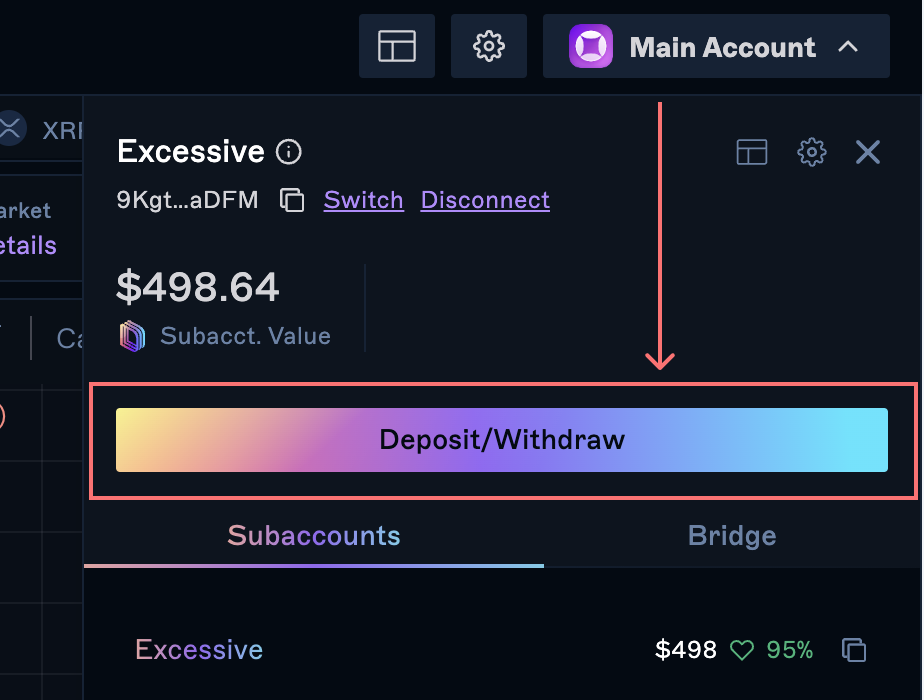Click the $498.64 subaccount value
Screen dimensions: 924x700
pyautogui.click(x=198, y=288)
